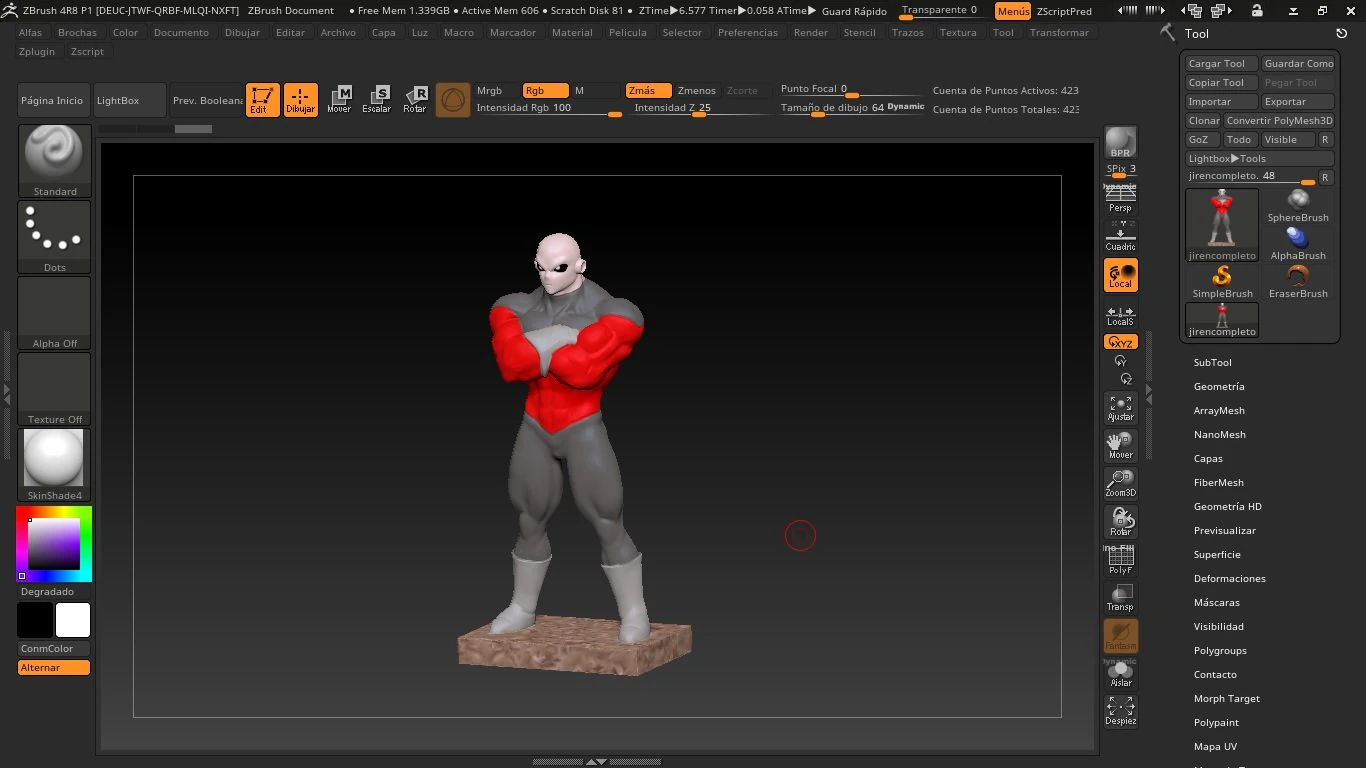This screenshot has height=768, width=1366.
Task: Toggle Fantasma ghost transparency
Action: coord(1121,636)
